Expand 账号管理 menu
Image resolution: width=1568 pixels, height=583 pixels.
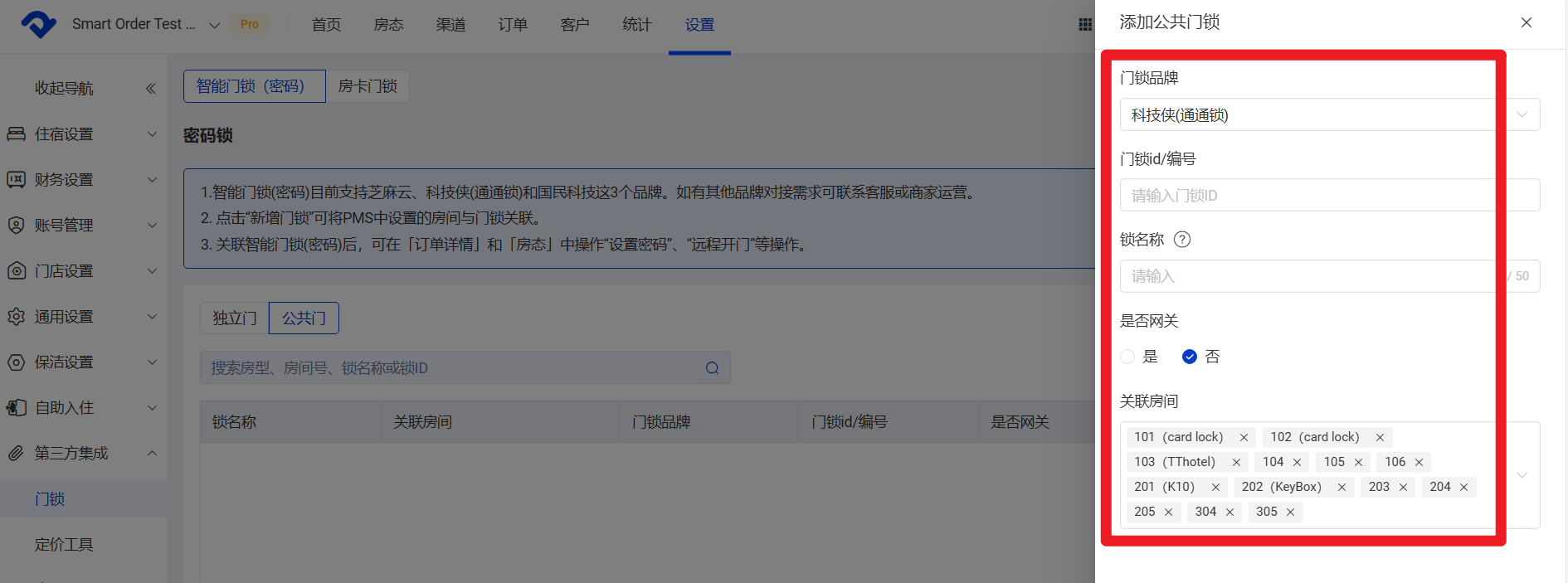(x=152, y=225)
